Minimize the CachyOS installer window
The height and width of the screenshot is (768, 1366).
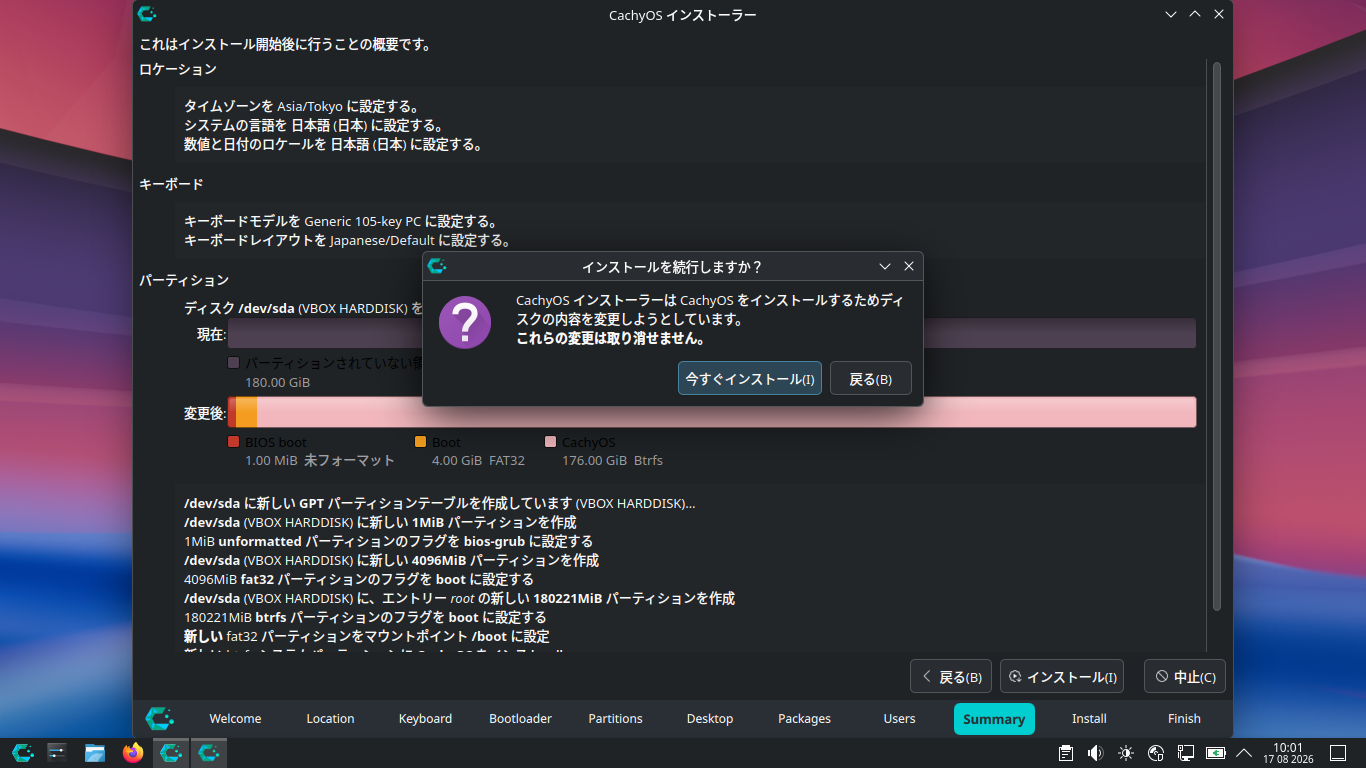click(x=1171, y=14)
